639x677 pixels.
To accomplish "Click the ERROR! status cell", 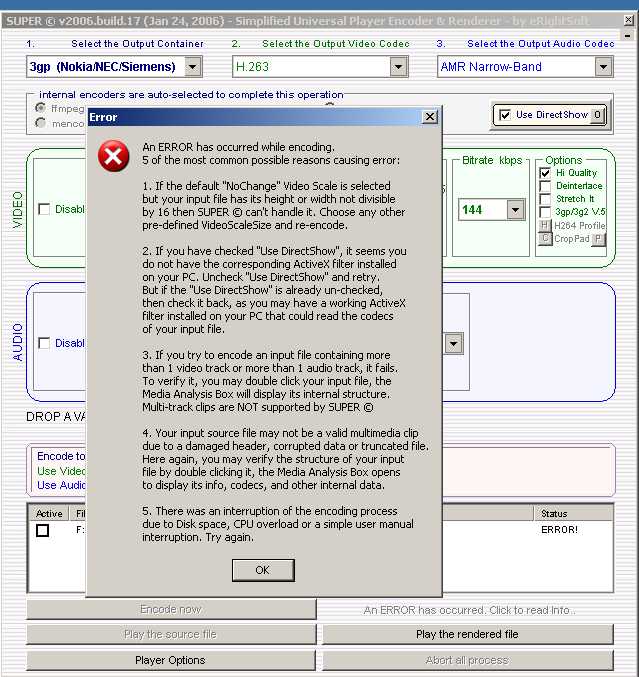I will coord(559,530).
